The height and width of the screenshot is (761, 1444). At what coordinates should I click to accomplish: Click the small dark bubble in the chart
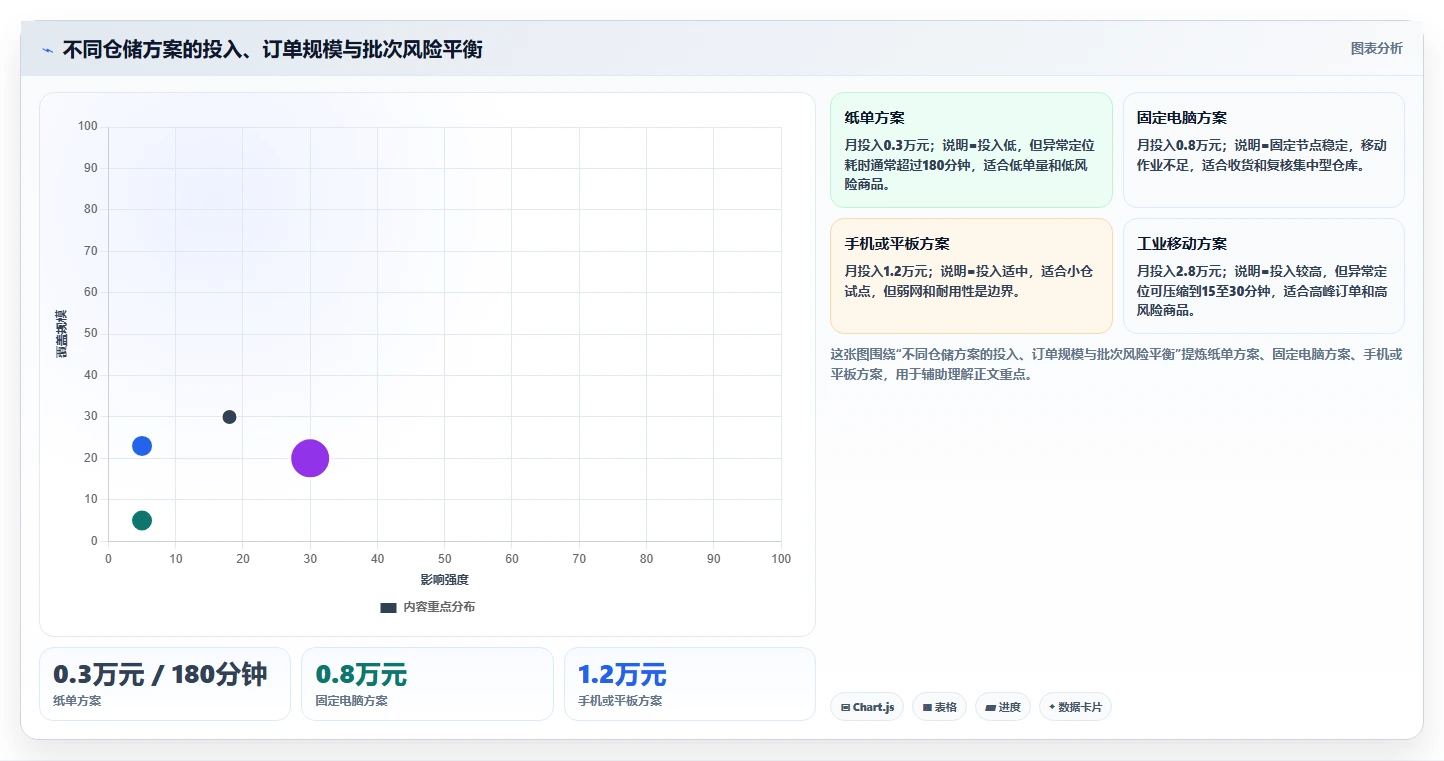coord(229,417)
